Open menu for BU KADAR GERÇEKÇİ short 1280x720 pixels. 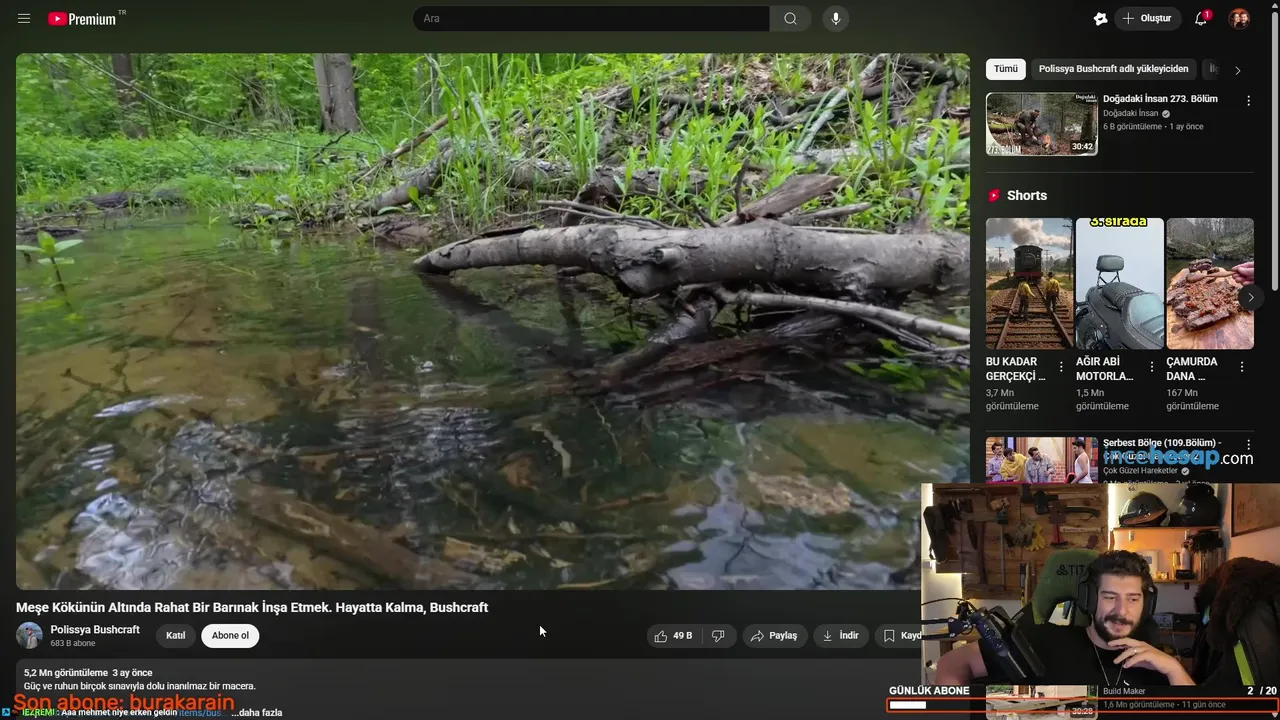pos(1061,367)
